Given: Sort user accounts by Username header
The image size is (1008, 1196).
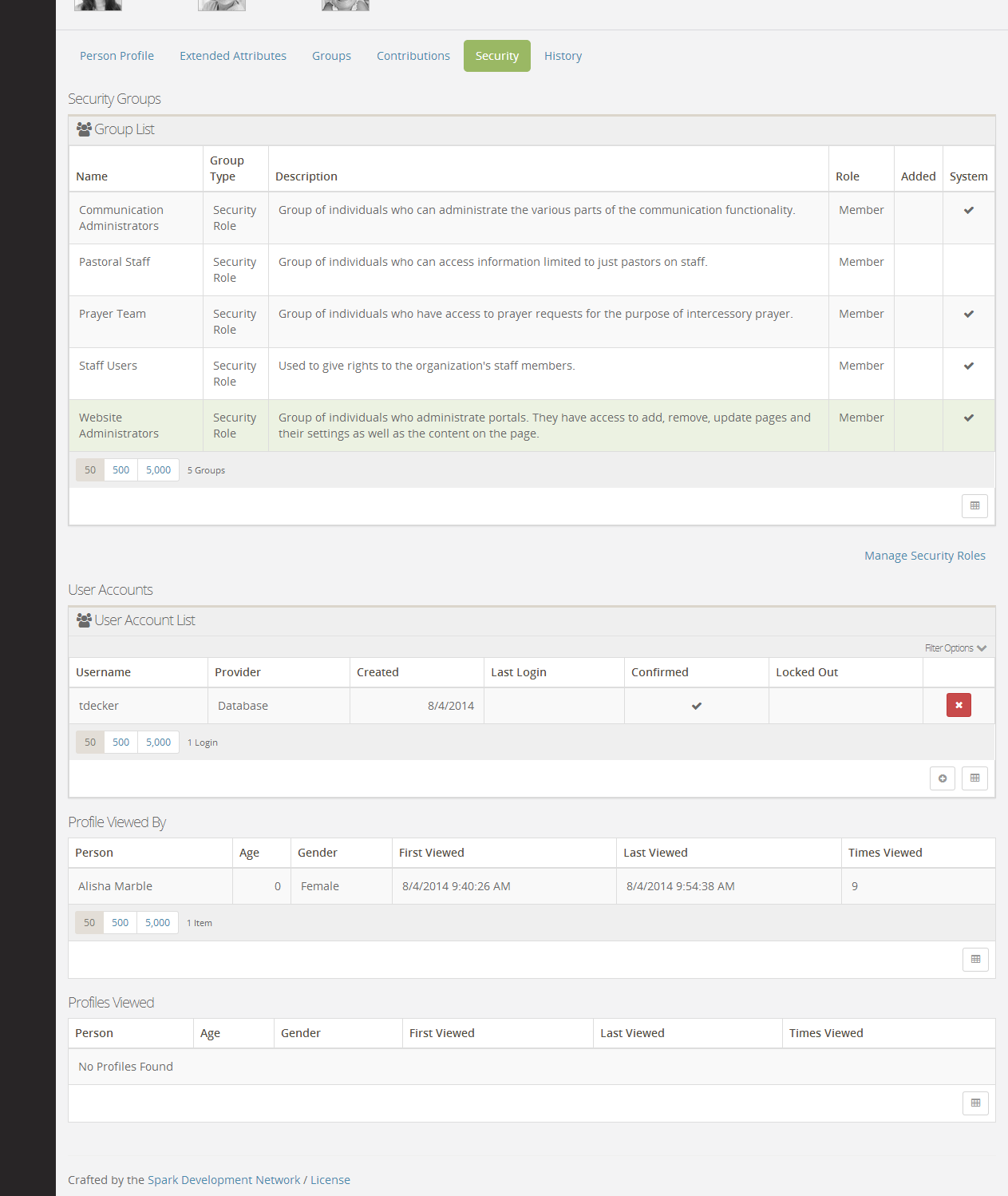Looking at the screenshot, I should pos(103,672).
